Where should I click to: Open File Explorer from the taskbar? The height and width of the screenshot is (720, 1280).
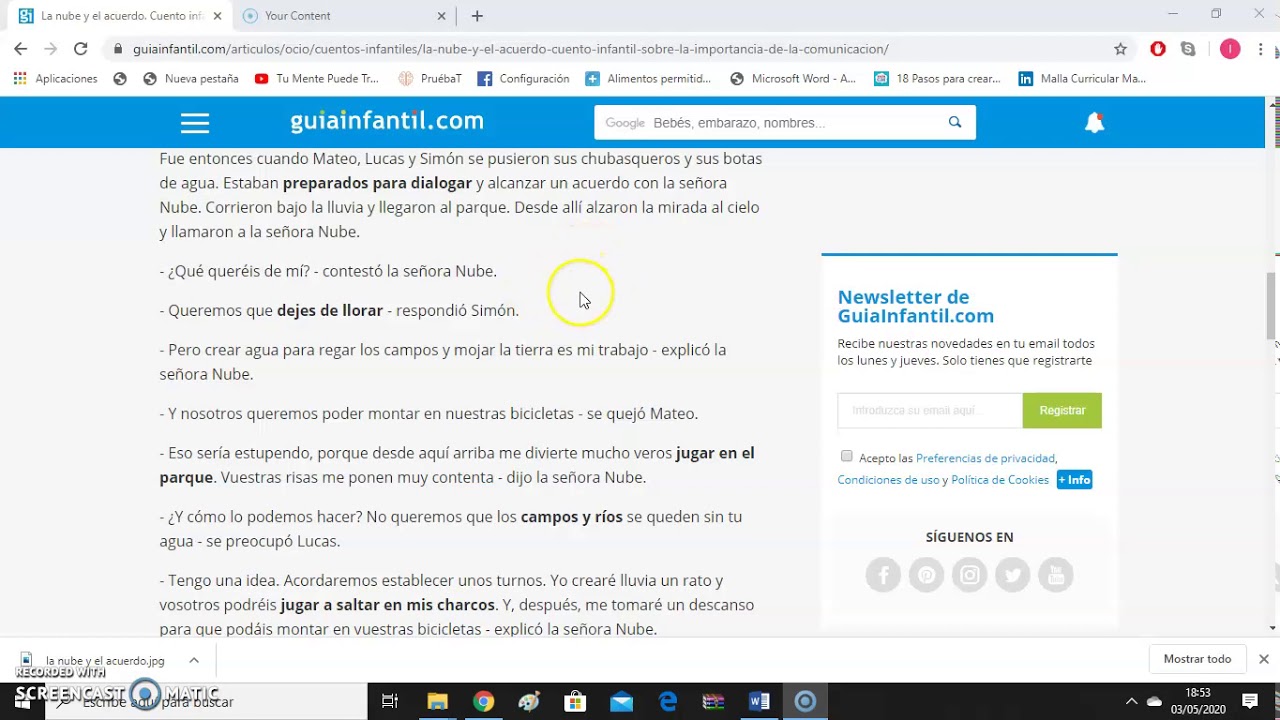[437, 701]
